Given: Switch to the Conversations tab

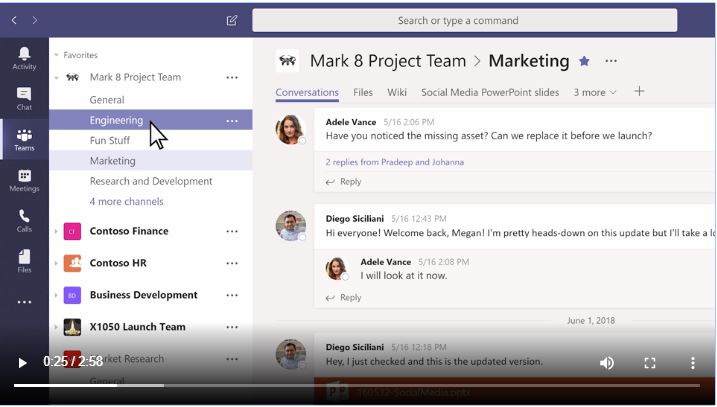Looking at the screenshot, I should click(307, 92).
